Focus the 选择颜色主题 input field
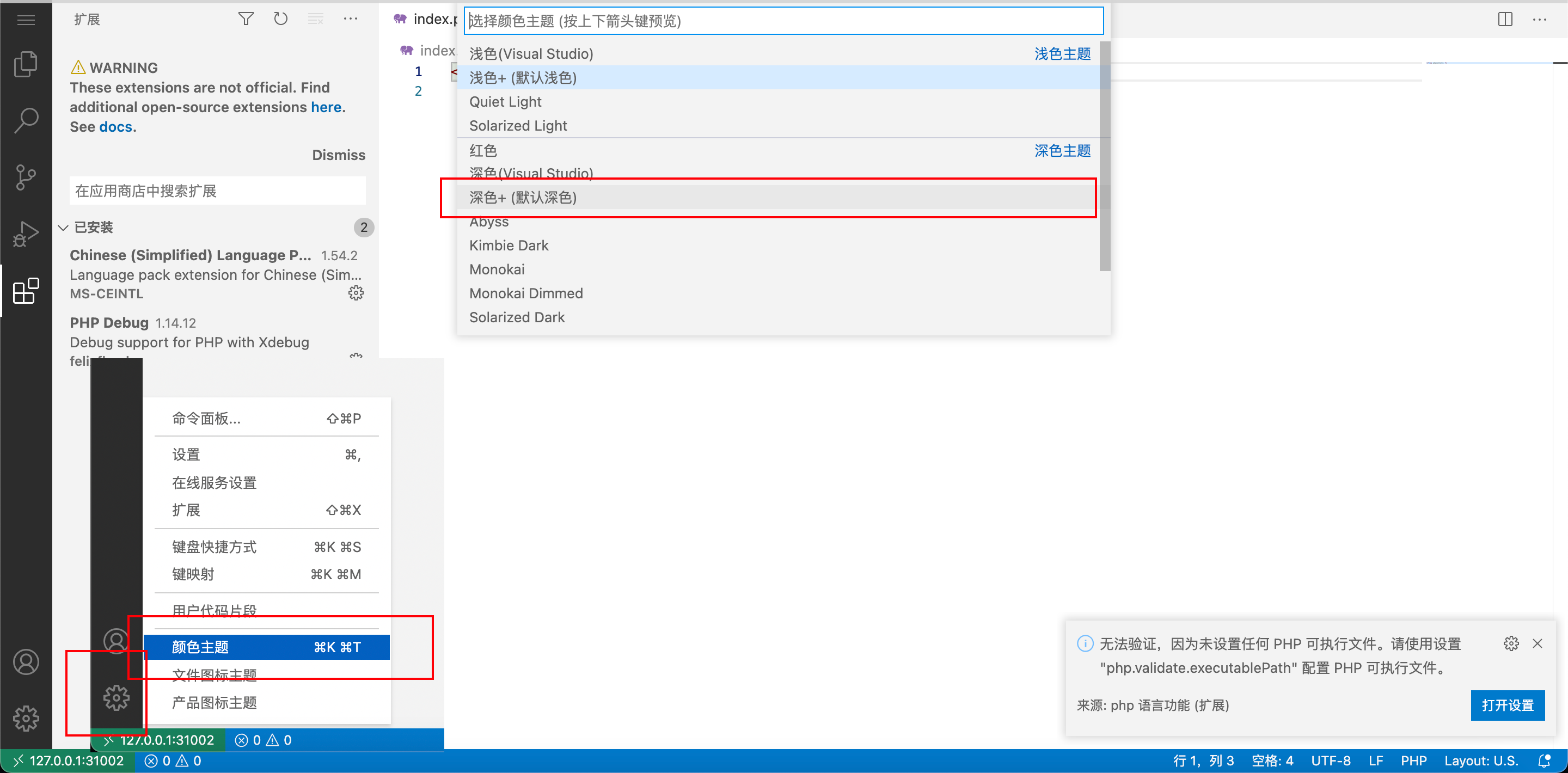The width and height of the screenshot is (1568, 773). click(x=783, y=21)
